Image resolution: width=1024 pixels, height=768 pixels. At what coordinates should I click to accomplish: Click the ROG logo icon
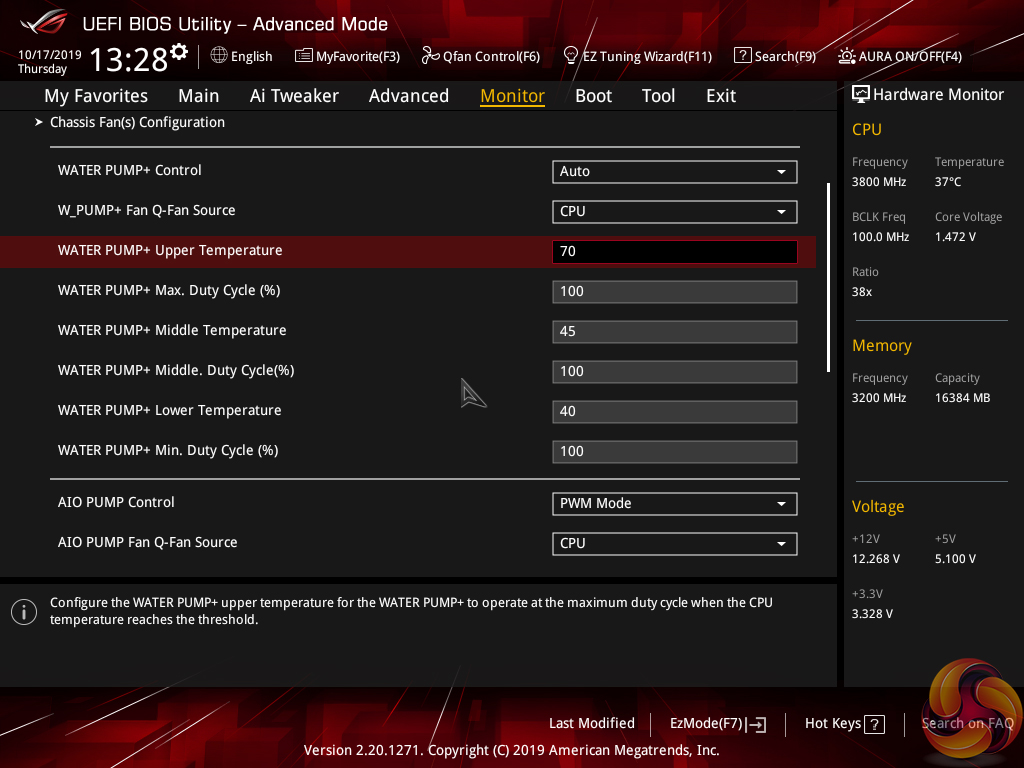pos(44,22)
